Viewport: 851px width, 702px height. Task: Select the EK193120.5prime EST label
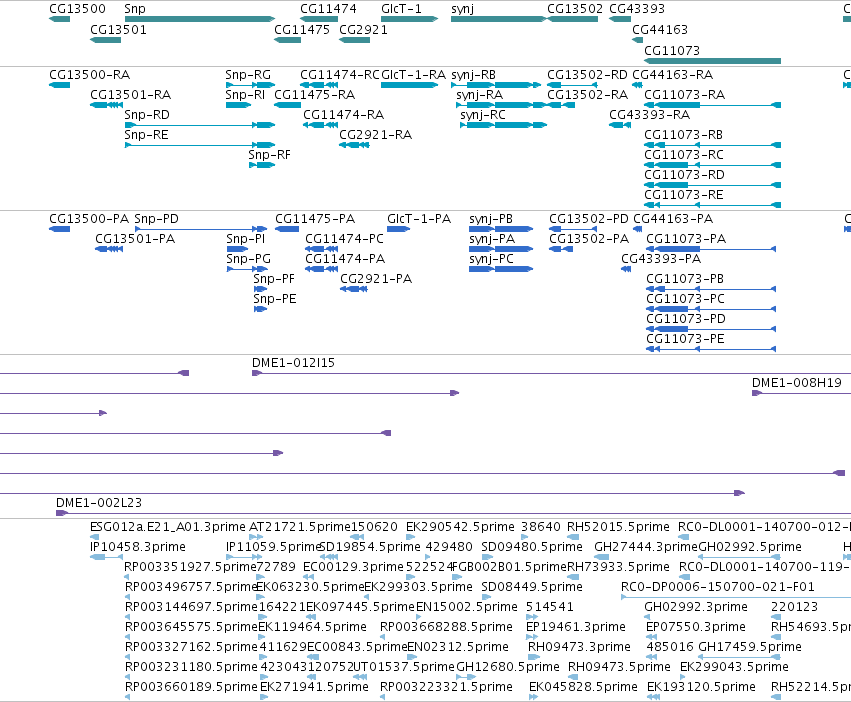(701, 687)
